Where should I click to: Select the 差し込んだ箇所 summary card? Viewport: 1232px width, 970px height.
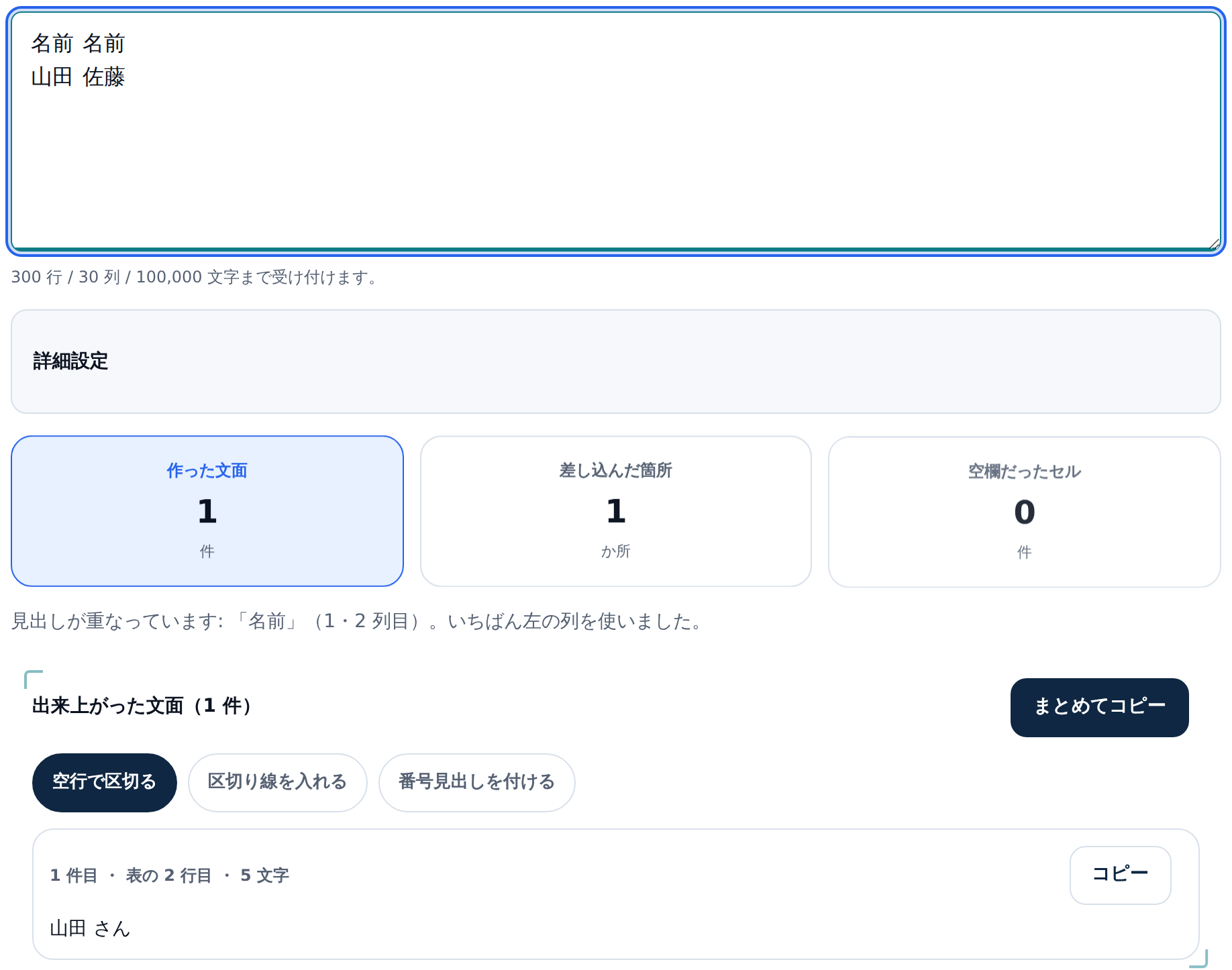[x=615, y=511]
